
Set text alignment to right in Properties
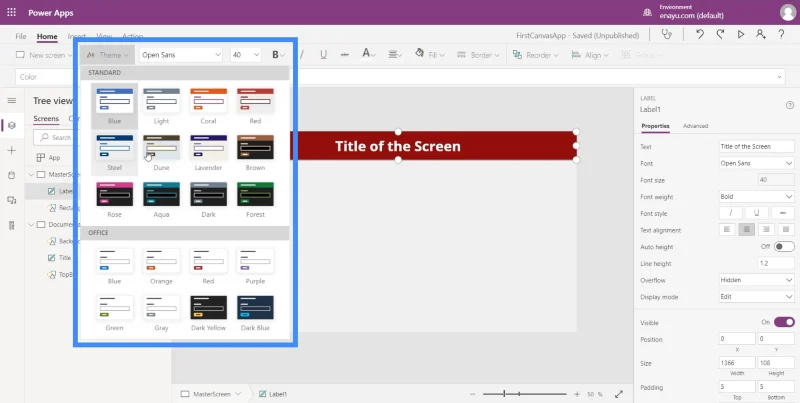(766, 230)
